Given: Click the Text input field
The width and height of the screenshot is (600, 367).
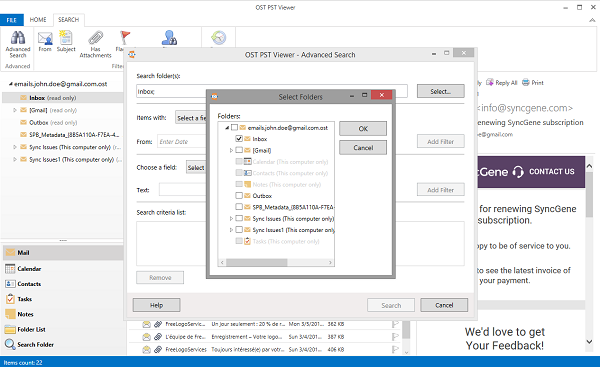Looking at the screenshot, I should [183, 190].
